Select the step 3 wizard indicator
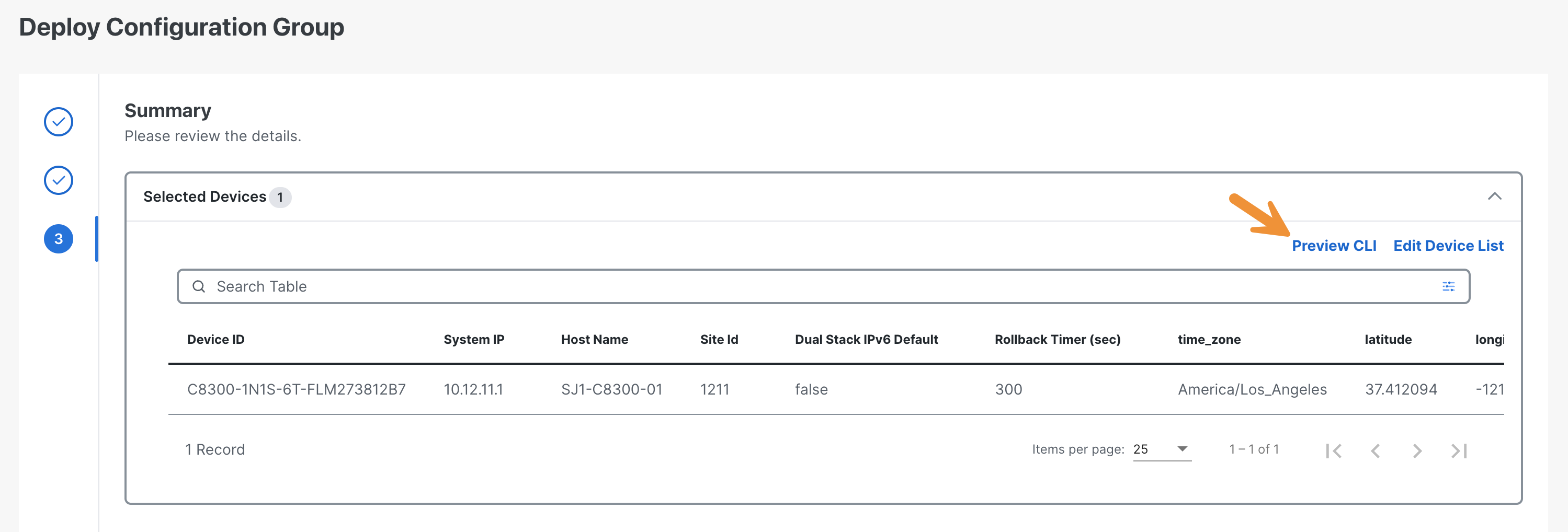Image resolution: width=1568 pixels, height=532 pixels. (59, 238)
